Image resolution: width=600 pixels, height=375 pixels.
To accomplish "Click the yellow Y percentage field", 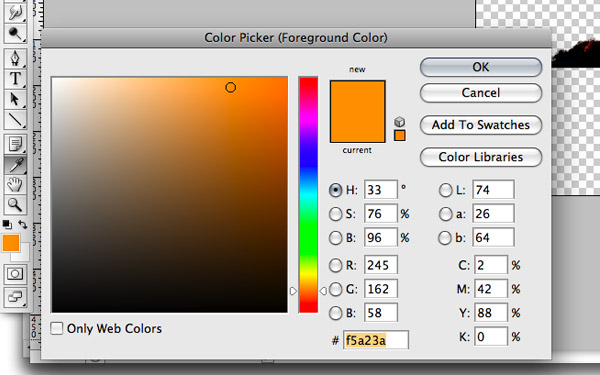I will pyautogui.click(x=491, y=313).
